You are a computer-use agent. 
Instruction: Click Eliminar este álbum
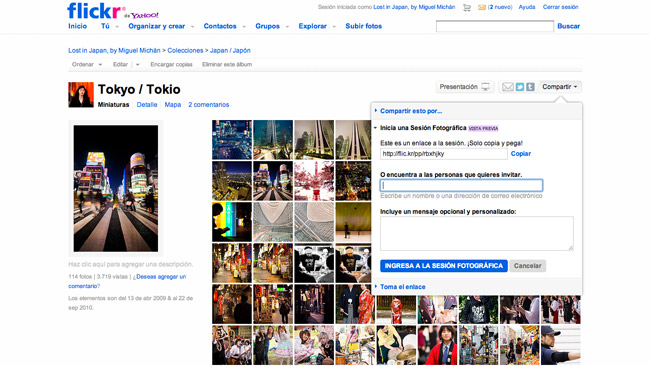(x=227, y=64)
